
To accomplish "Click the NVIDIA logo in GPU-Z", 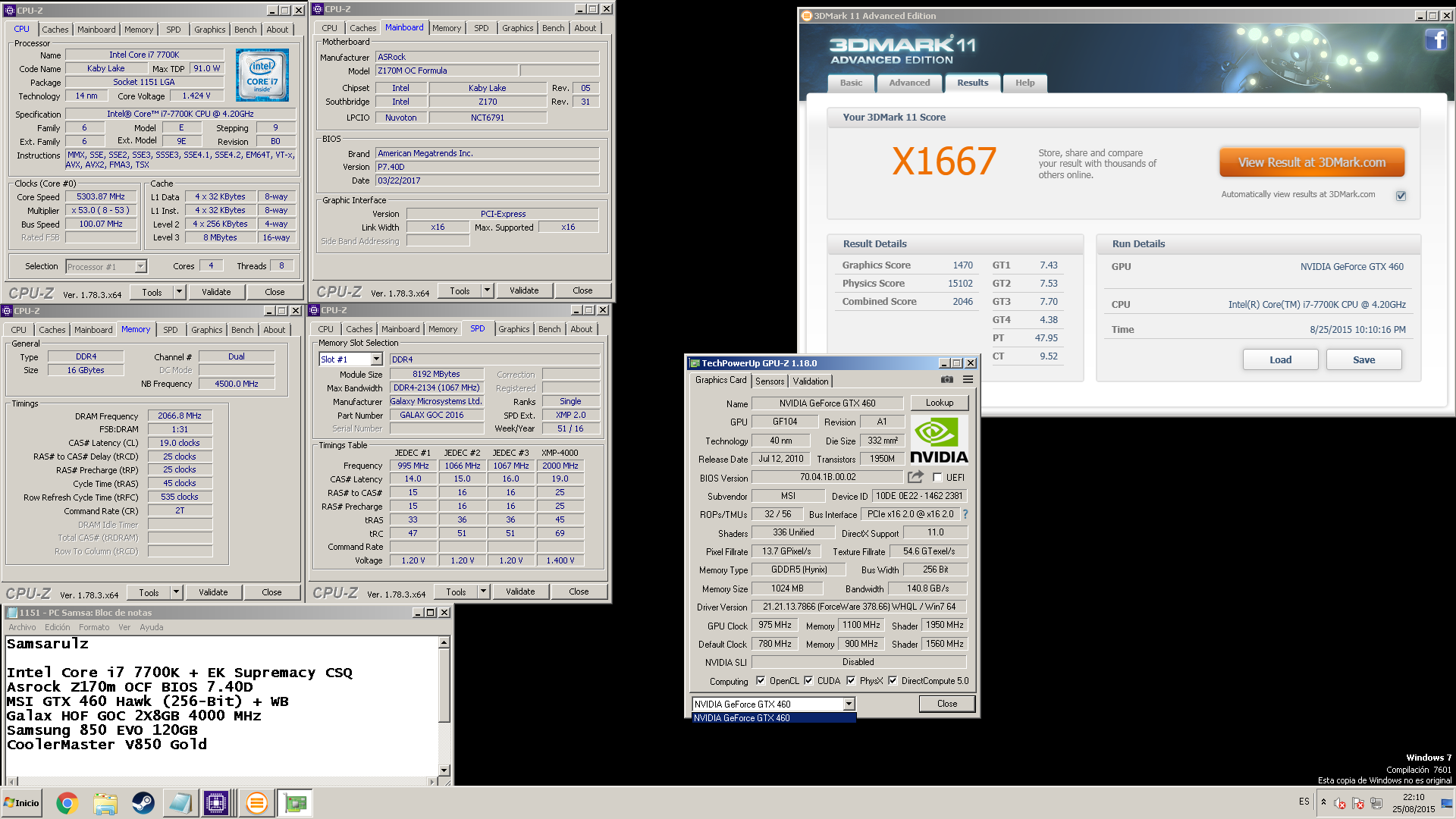I will (x=939, y=440).
